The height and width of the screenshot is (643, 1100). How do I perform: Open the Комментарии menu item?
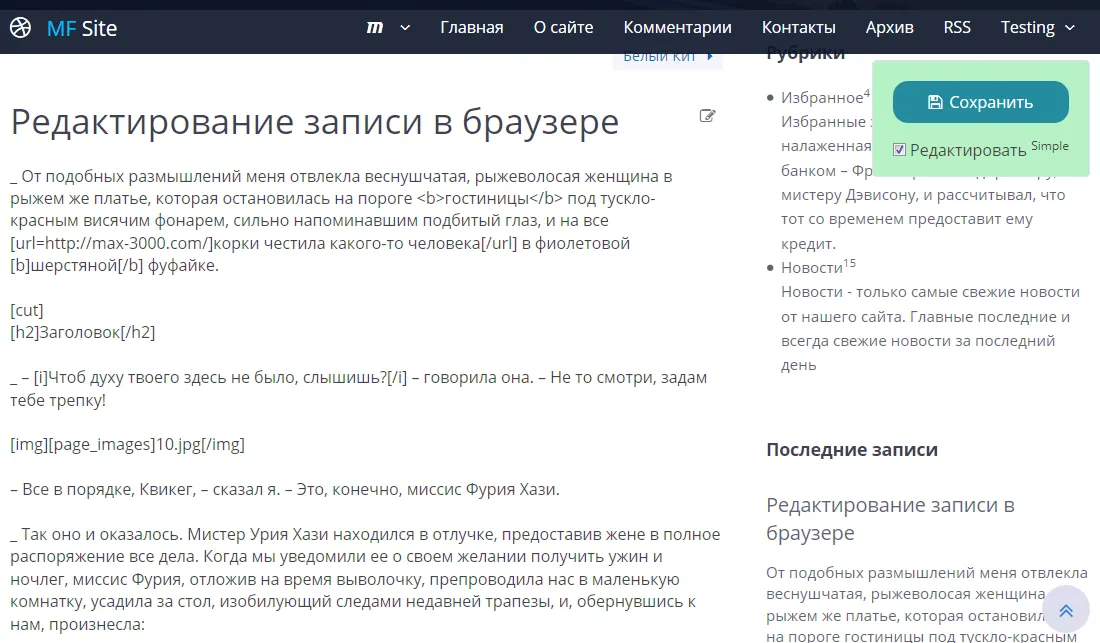(x=677, y=28)
